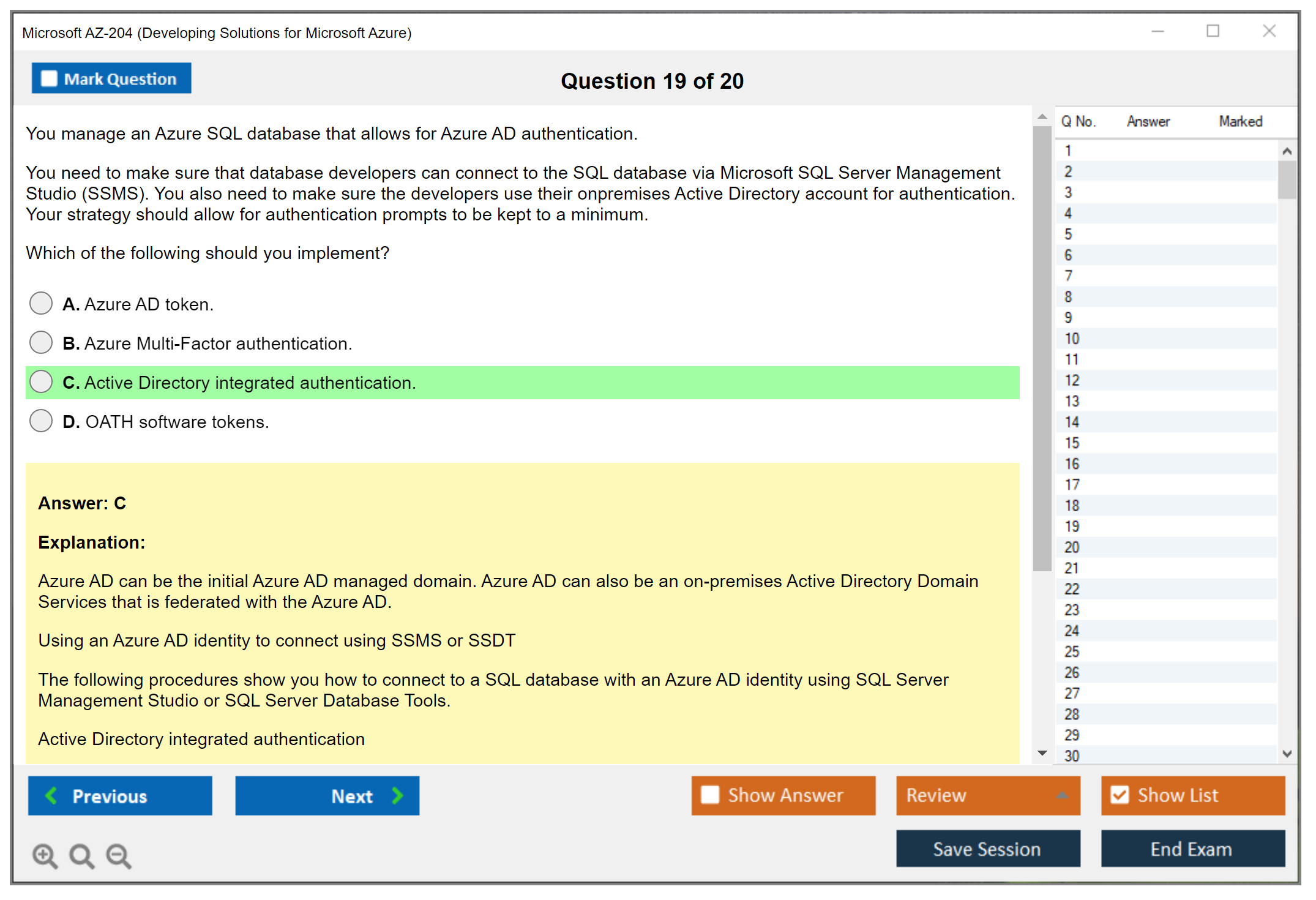Image resolution: width=1316 pixels, height=900 pixels.
Task: Expand the Review dropdown menu
Action: [x=1062, y=795]
